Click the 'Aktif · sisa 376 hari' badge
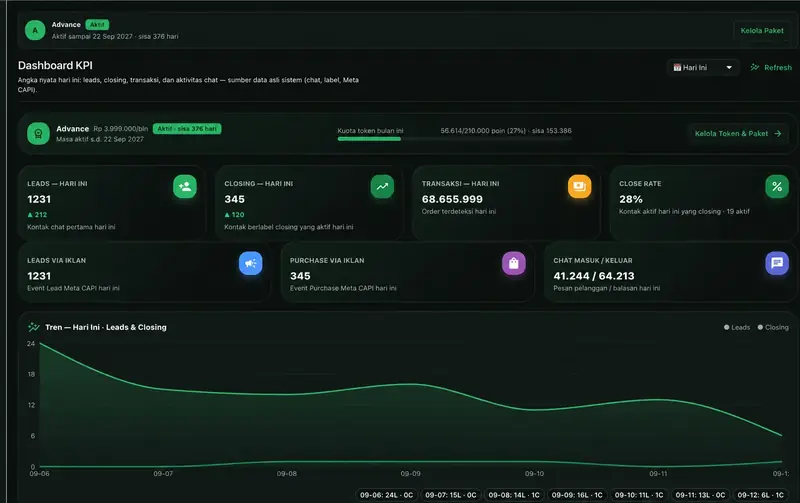The width and height of the screenshot is (800, 503). pos(187,129)
